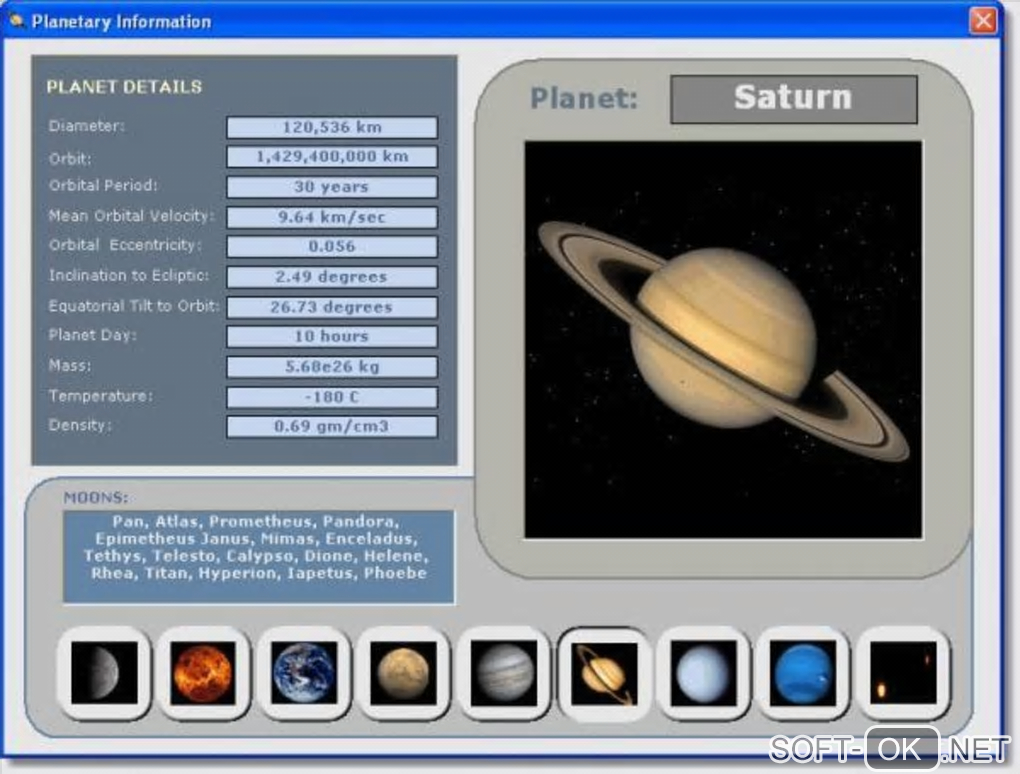Select the Saturn planet icon
This screenshot has height=774, width=1020.
604,674
